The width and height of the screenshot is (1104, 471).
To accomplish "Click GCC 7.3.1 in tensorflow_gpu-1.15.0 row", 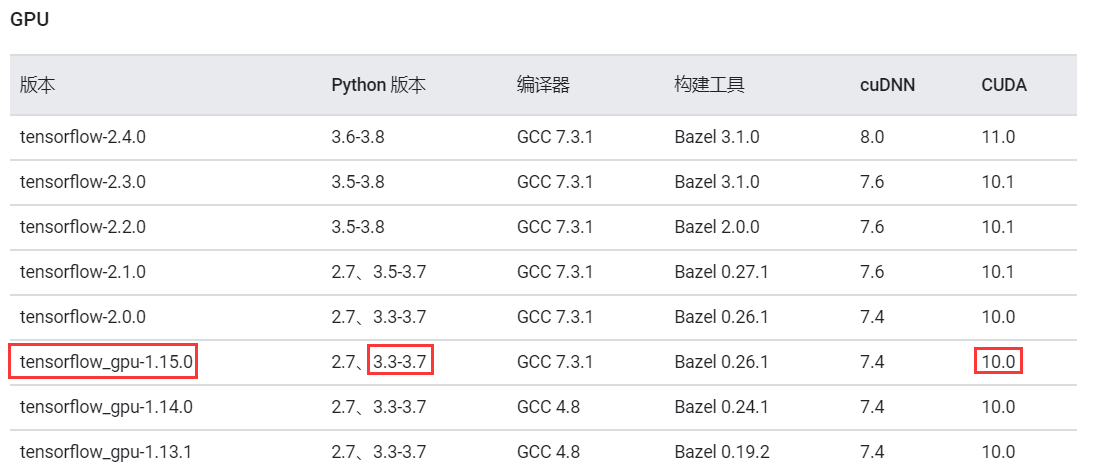I will click(x=555, y=362).
